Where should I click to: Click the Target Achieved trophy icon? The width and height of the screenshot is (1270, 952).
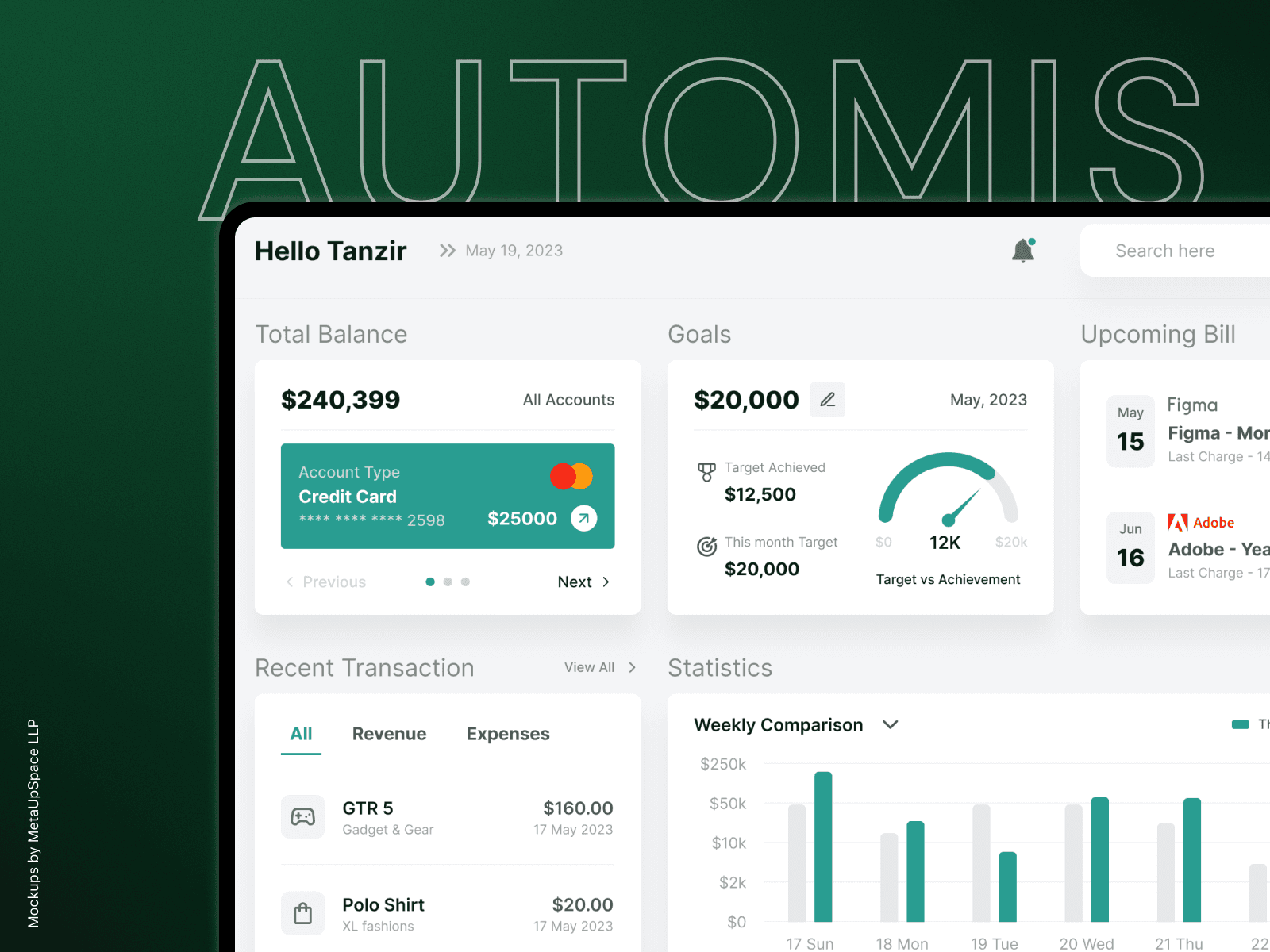coord(706,473)
